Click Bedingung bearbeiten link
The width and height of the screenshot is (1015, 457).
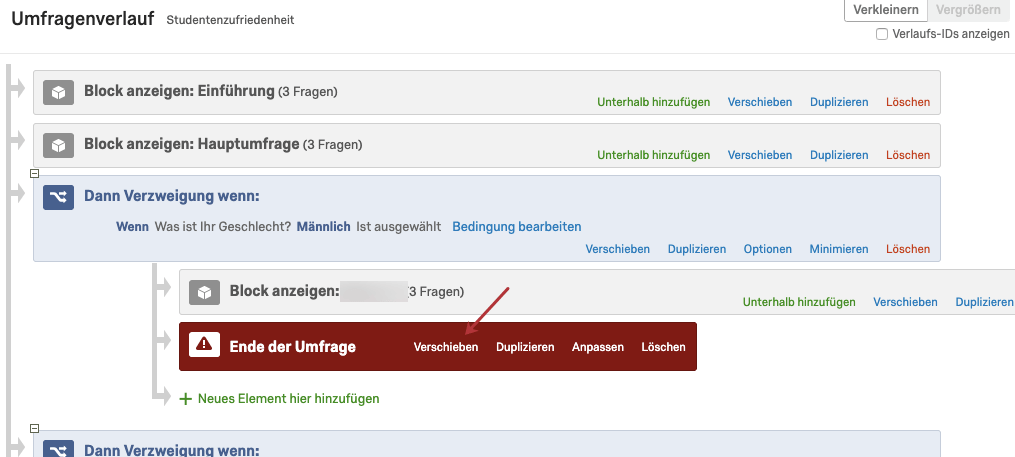517,227
